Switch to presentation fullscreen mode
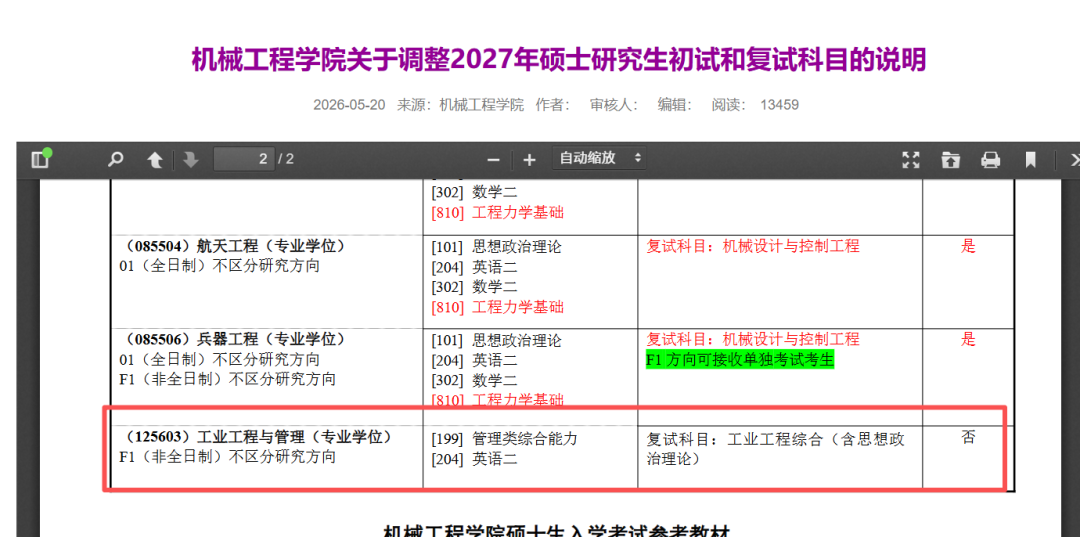This screenshot has width=1080, height=537. (x=911, y=160)
